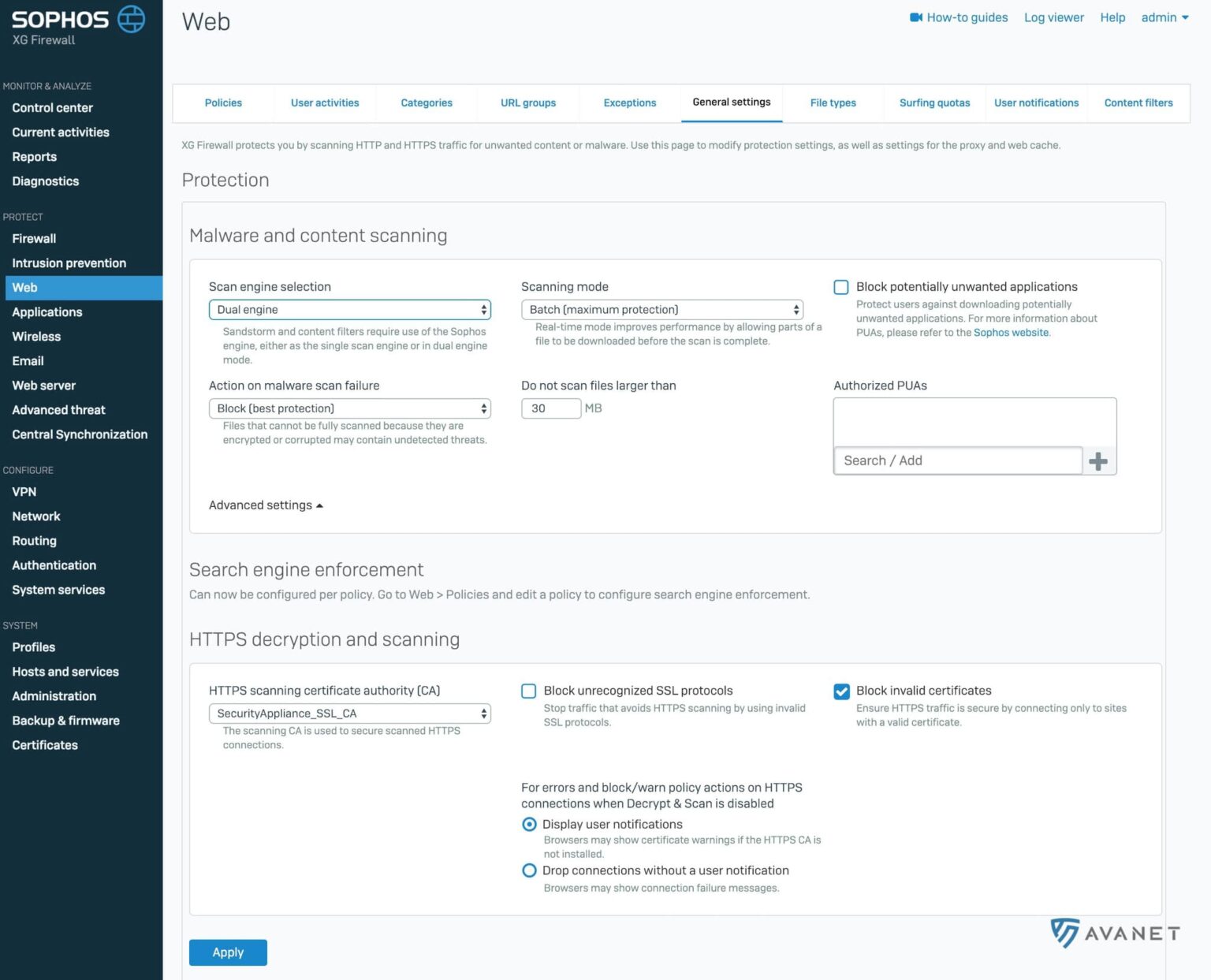1211x980 pixels.
Task: Select Drop connections without a user notification
Action: pos(529,870)
